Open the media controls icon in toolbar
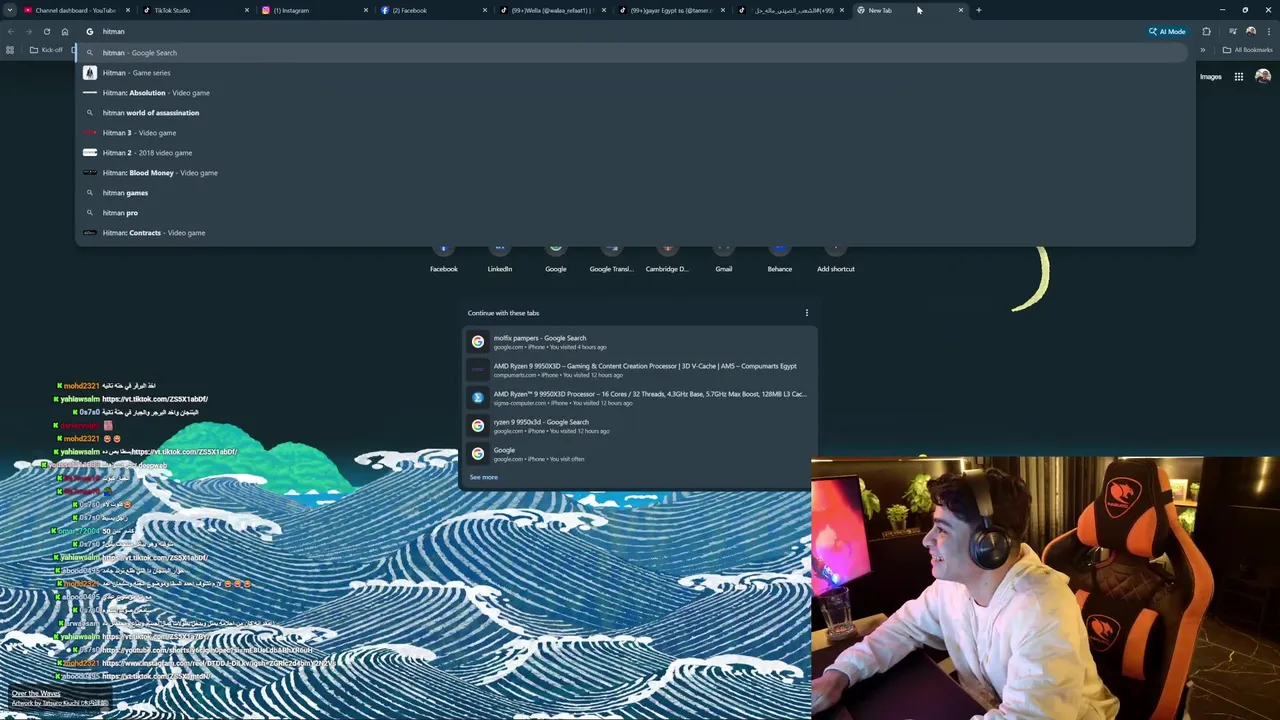Screen dimensions: 1280x720 click(x=1233, y=31)
